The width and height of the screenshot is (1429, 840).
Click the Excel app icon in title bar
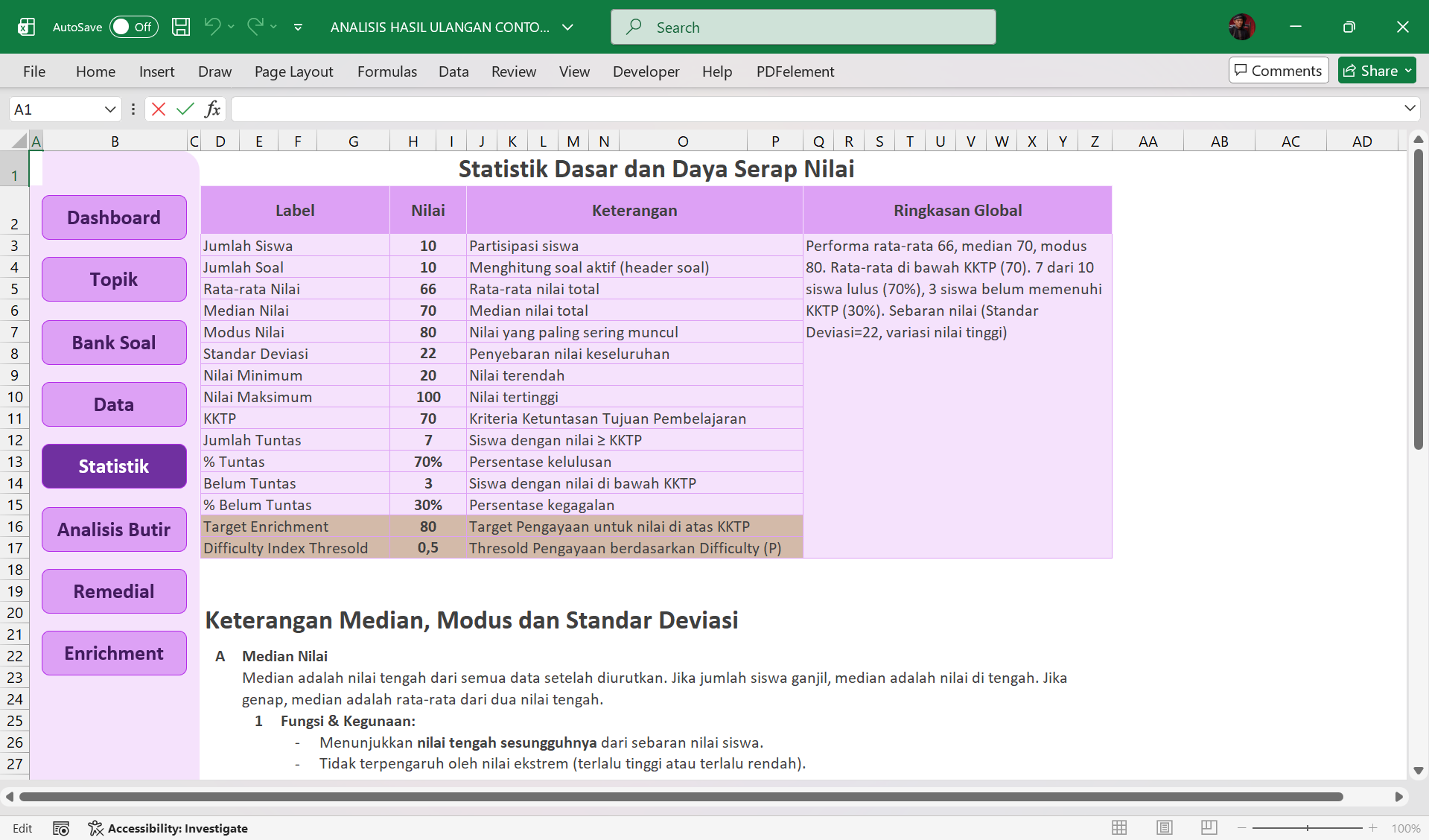click(26, 27)
